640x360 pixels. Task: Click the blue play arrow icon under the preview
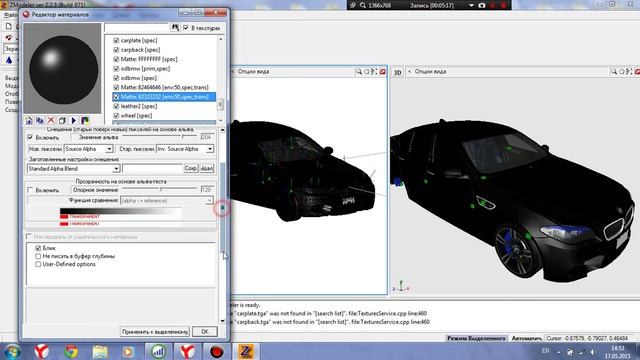pos(73,120)
